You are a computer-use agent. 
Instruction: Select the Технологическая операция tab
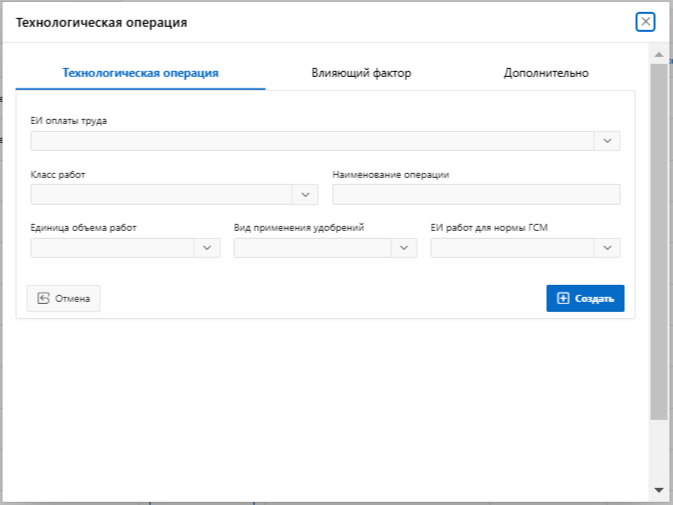[140, 73]
